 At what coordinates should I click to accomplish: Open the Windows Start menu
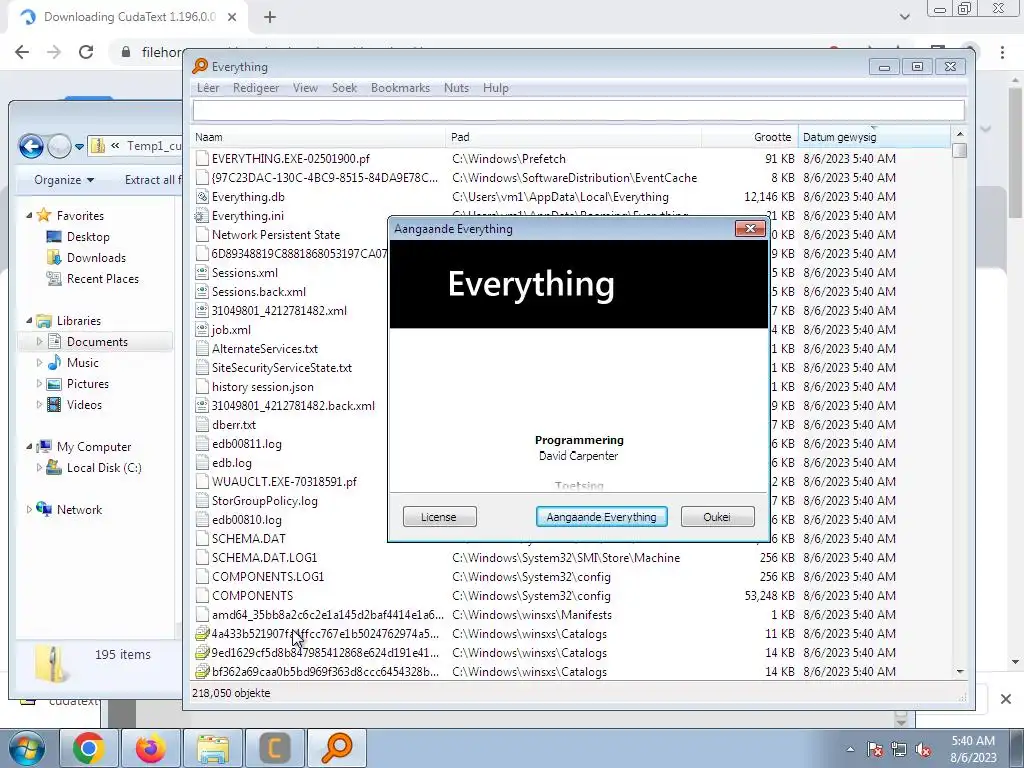(x=26, y=748)
